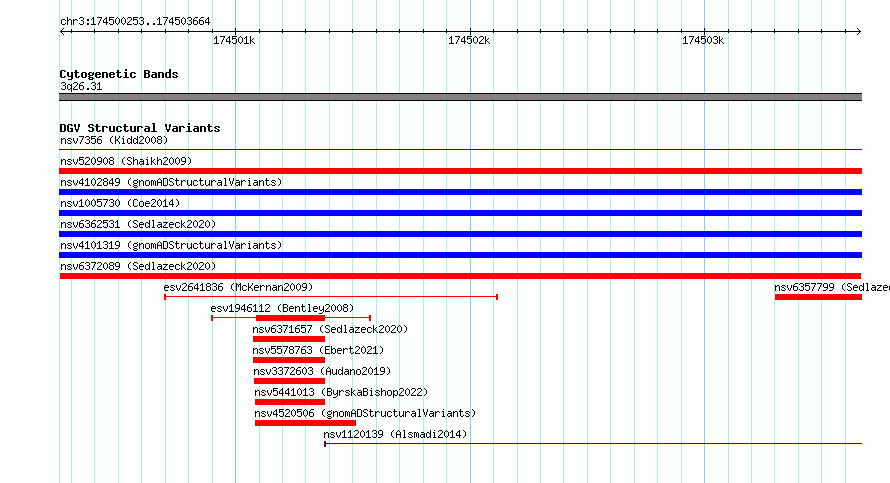This screenshot has height=483, width=890.
Task: Open the nsv1005730 (Coe2014) variant label
Action: tap(120, 203)
